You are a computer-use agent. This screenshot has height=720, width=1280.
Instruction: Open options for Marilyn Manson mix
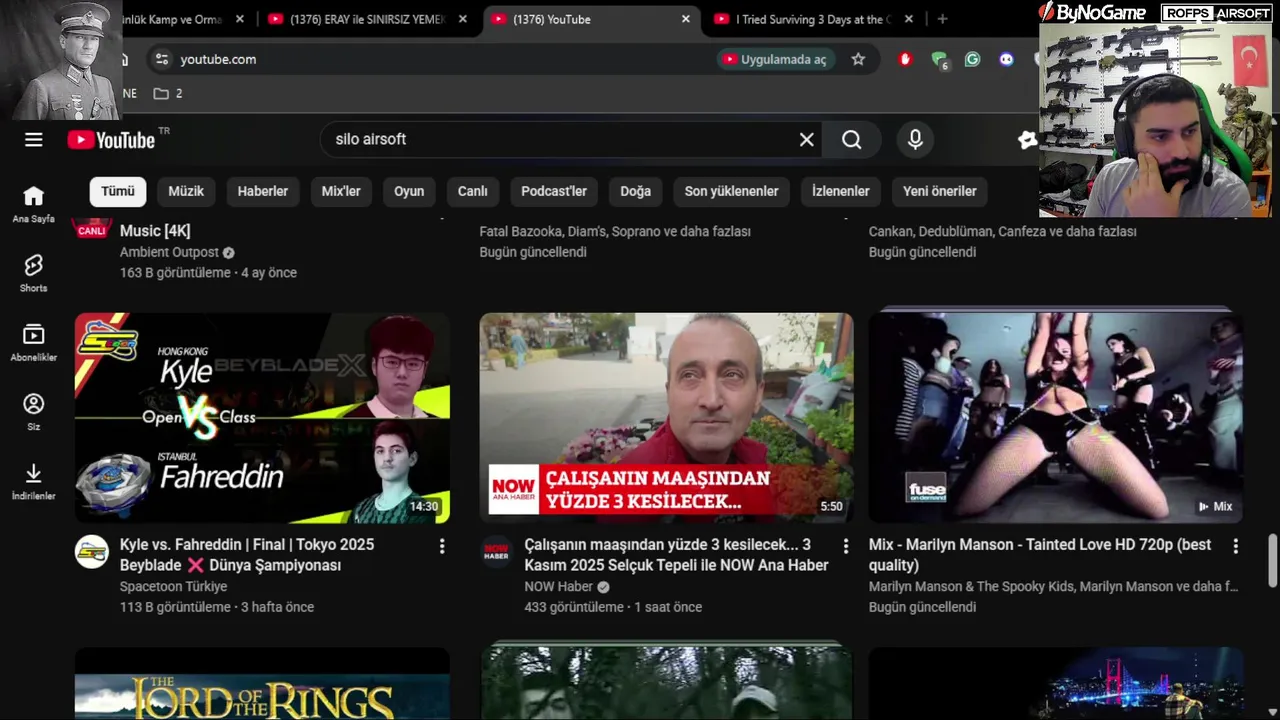coord(1236,546)
